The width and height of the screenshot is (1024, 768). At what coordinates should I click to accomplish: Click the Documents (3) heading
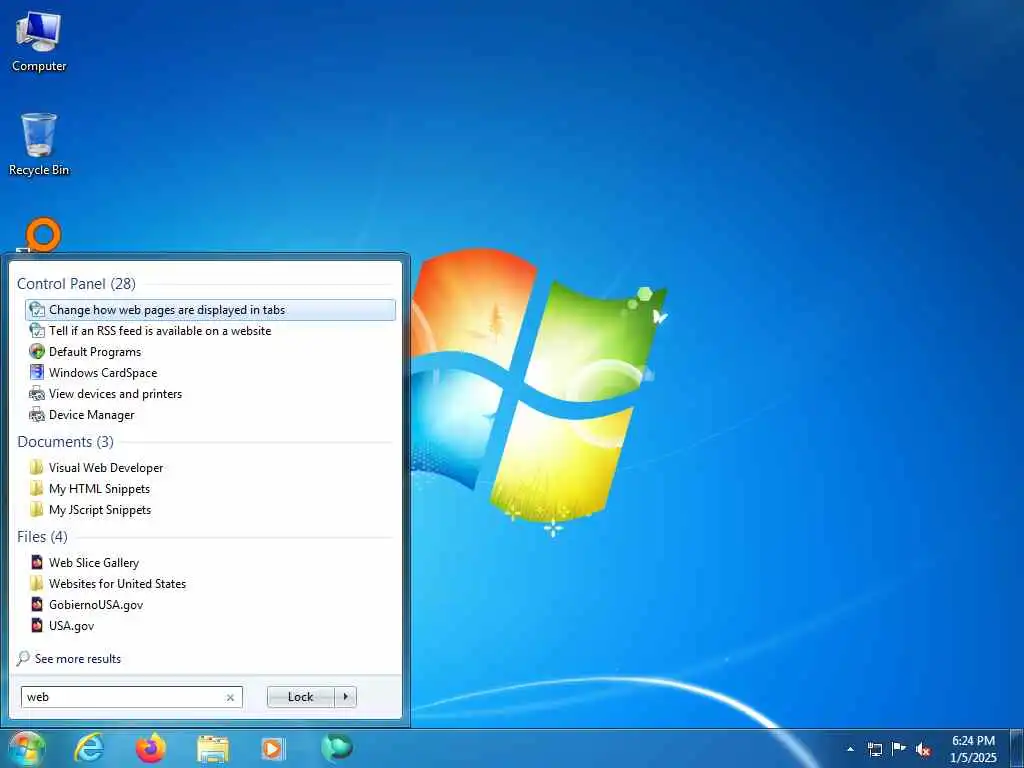(65, 441)
